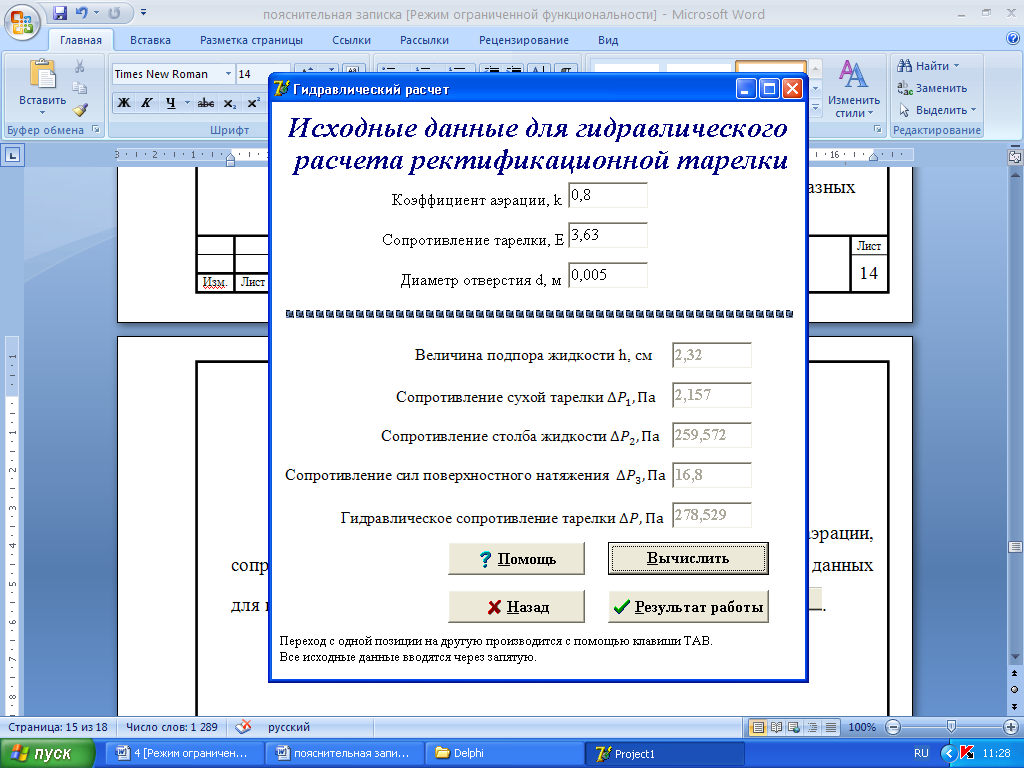Expand Styles group dialog launcher
This screenshot has width=1024, height=768.
pos(878,129)
